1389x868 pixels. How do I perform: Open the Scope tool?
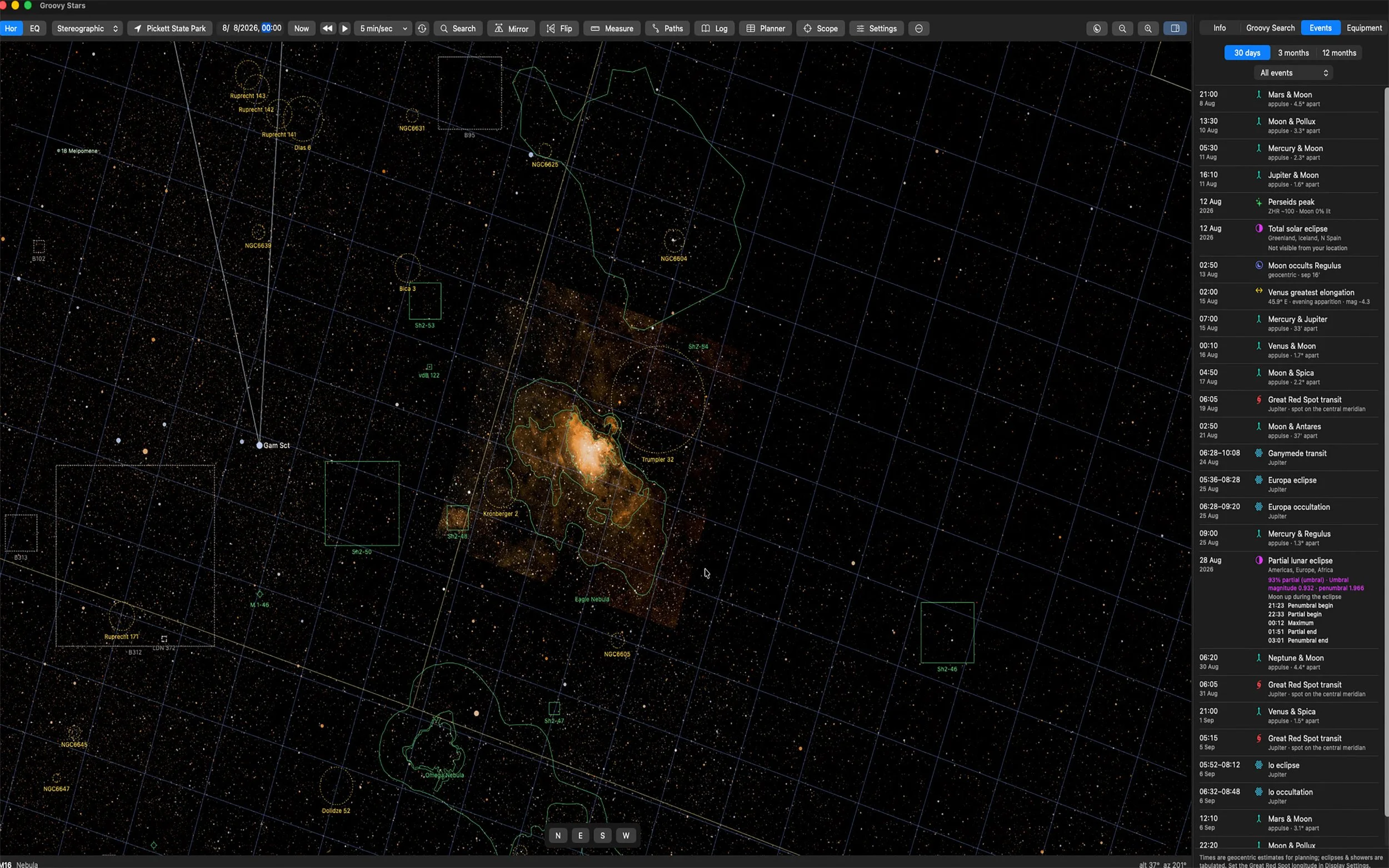(x=821, y=28)
